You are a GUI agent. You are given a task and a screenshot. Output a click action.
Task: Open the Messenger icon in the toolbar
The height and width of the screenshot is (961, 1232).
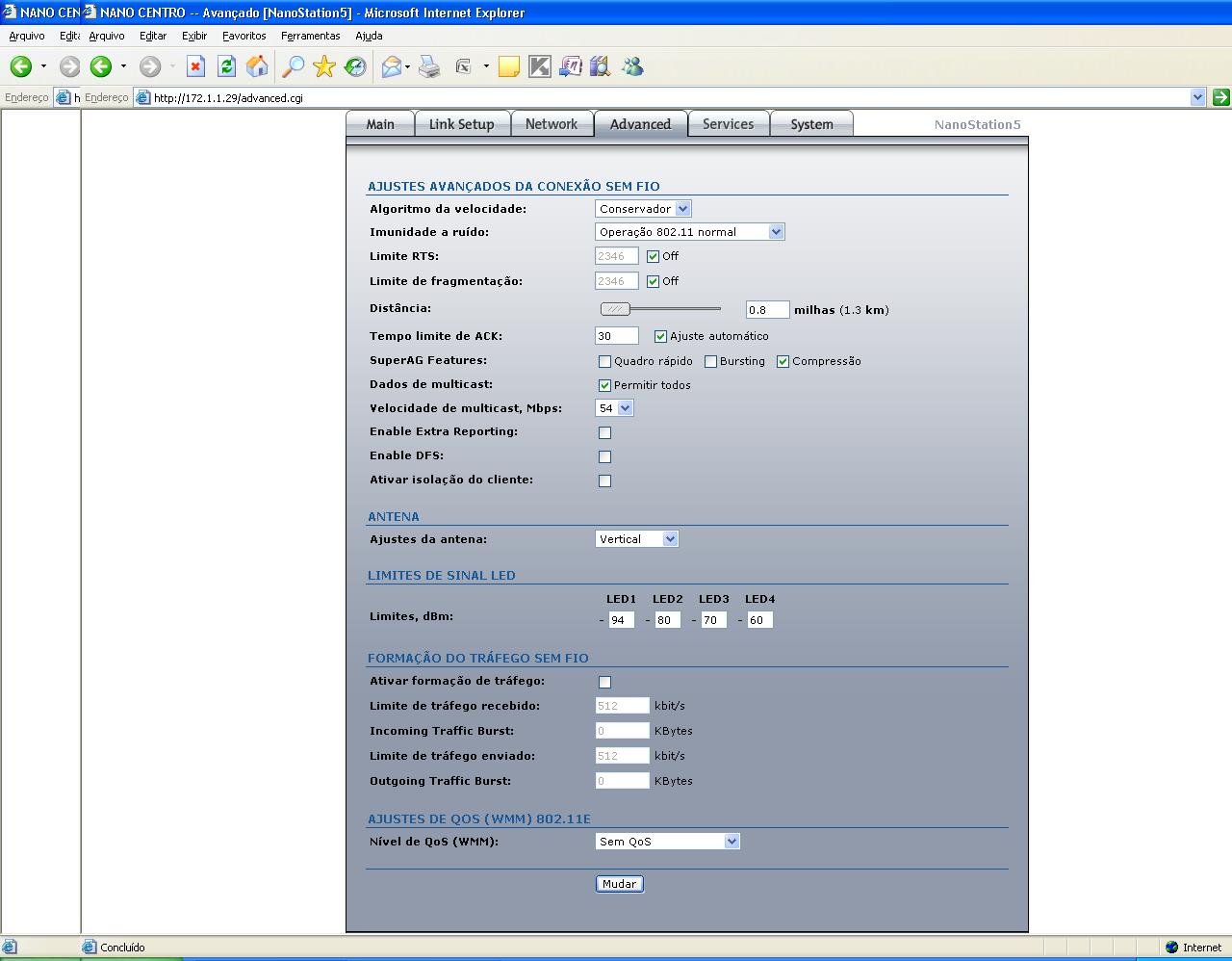[x=632, y=66]
